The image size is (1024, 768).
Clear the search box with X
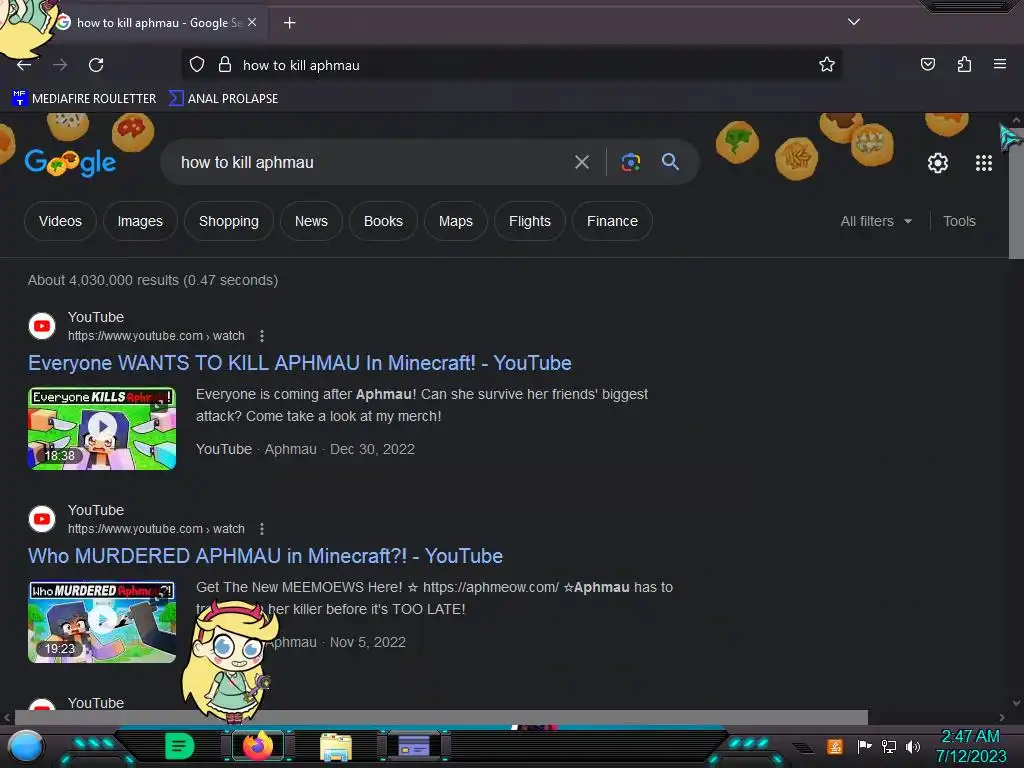point(581,162)
